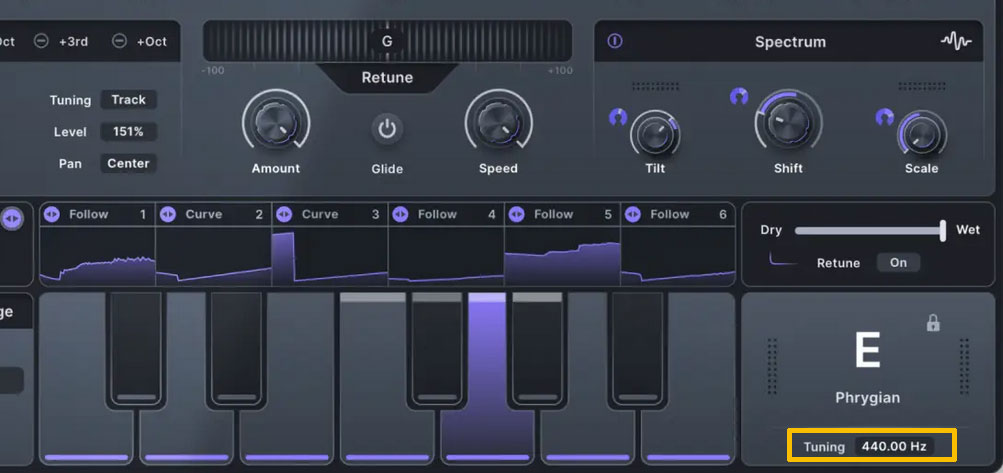This screenshot has width=1003, height=473.
Task: Toggle the Glide power button
Action: pyautogui.click(x=387, y=129)
